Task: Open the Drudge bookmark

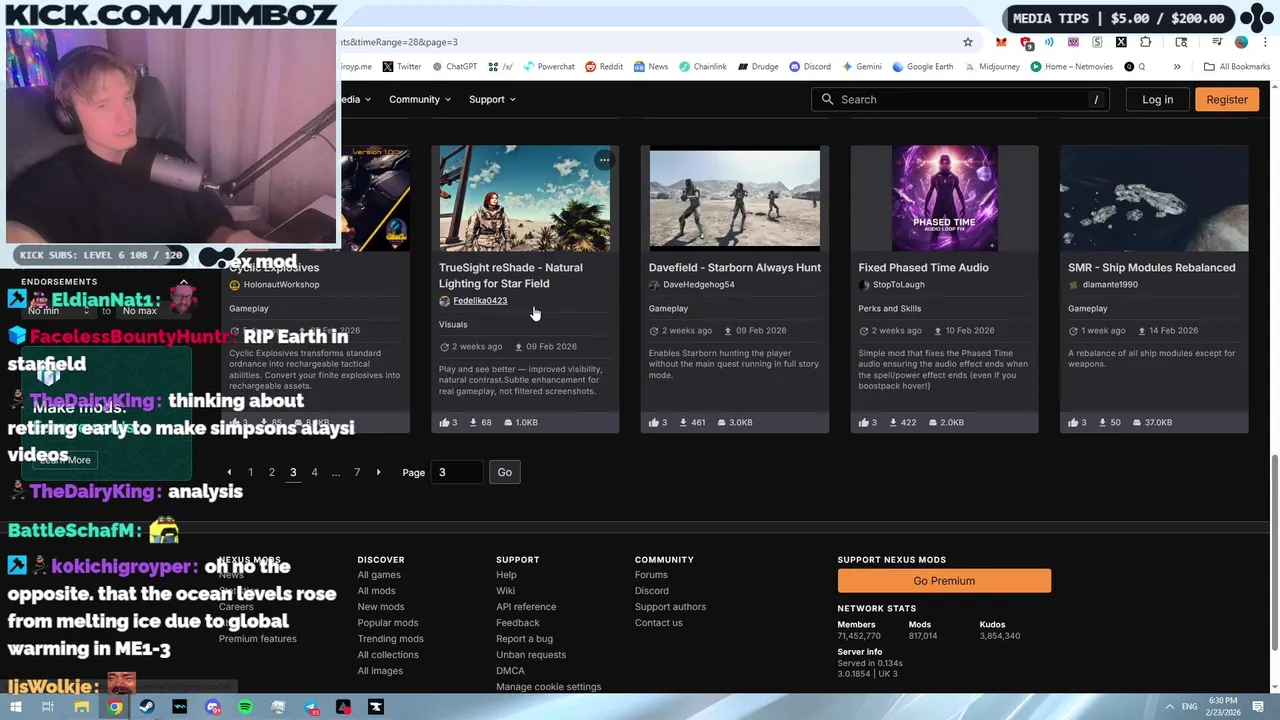Action: (758, 67)
